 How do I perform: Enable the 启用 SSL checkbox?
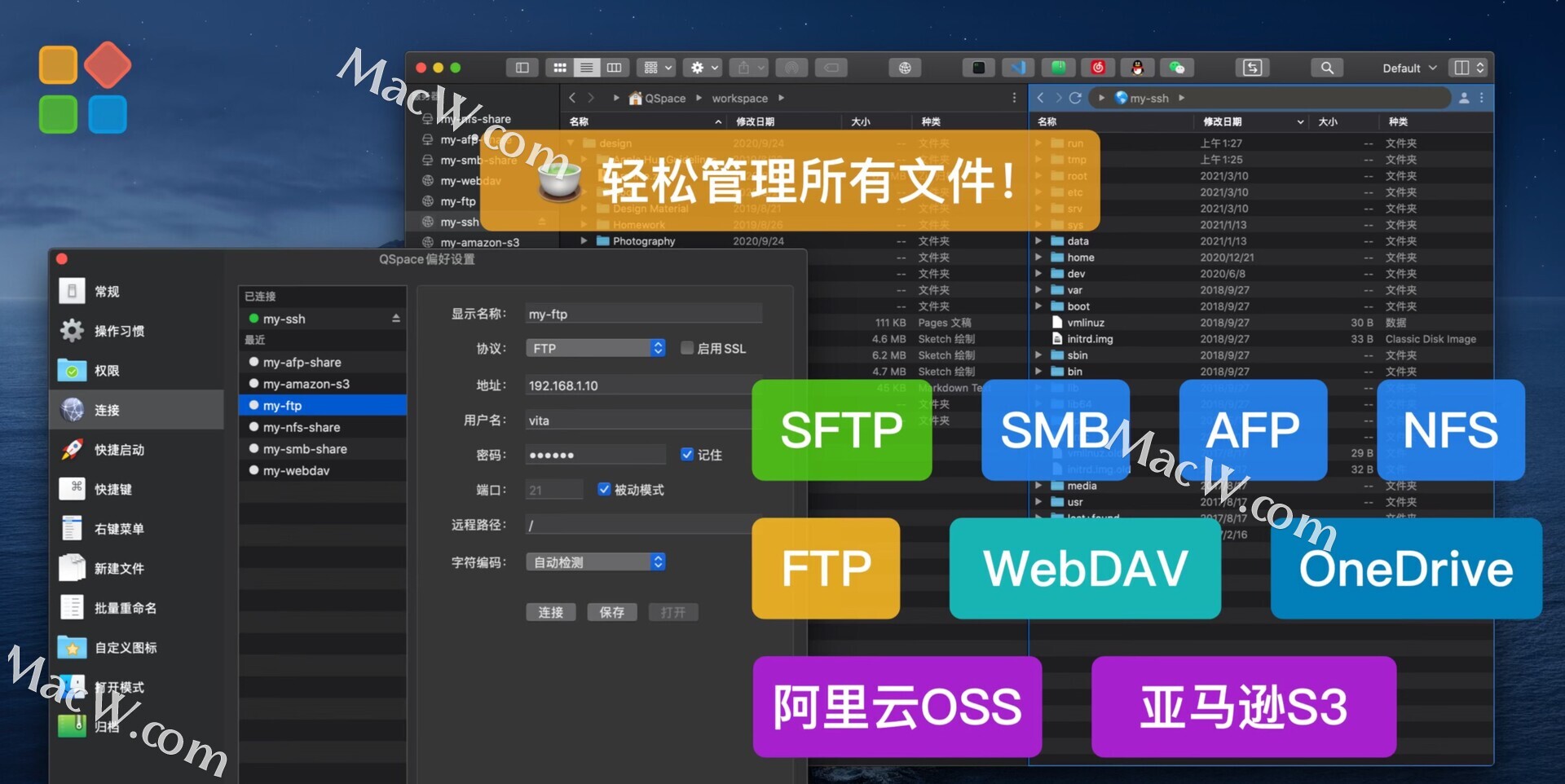[x=687, y=348]
